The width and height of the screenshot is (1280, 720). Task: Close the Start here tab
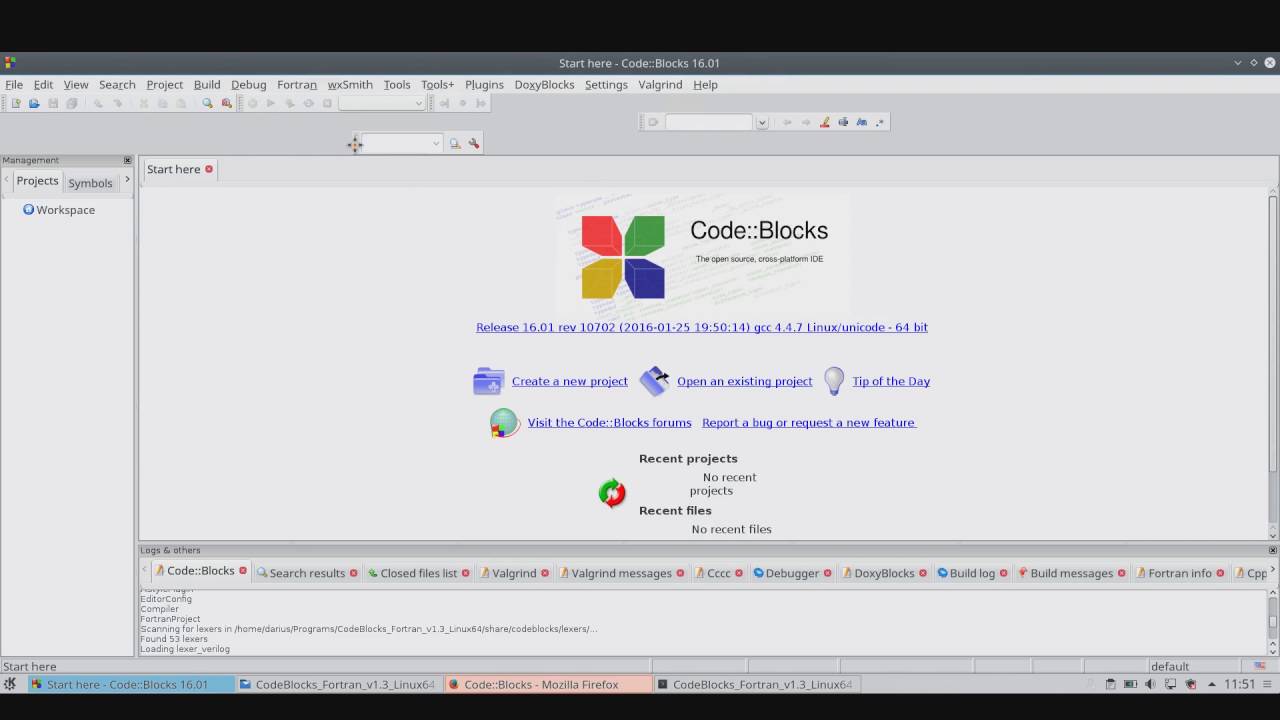pos(209,169)
